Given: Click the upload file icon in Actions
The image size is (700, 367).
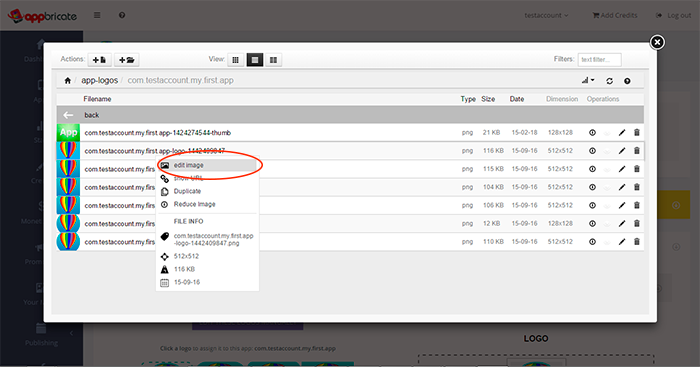Looking at the screenshot, I should coord(100,60).
